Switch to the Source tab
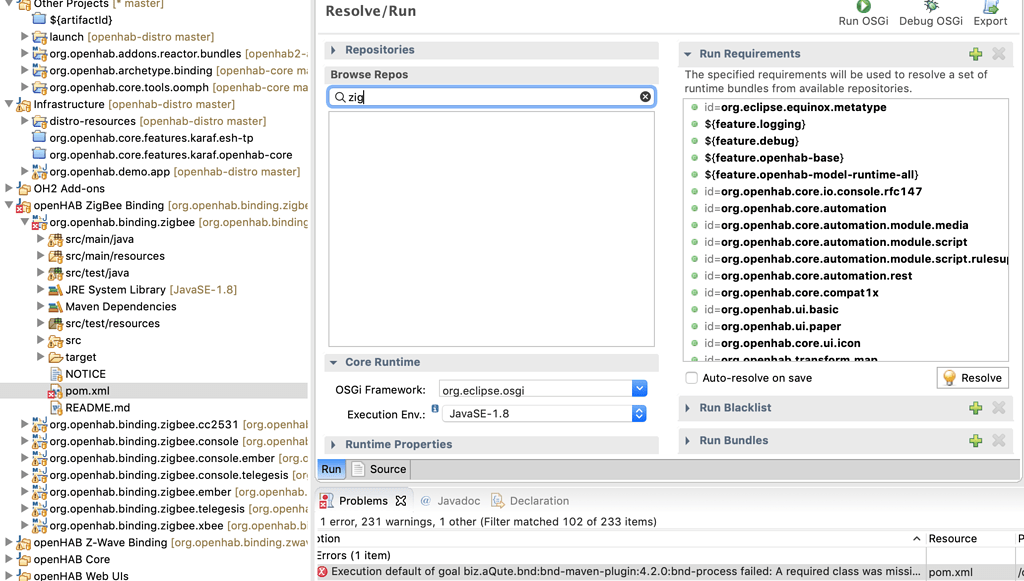 [x=379, y=469]
